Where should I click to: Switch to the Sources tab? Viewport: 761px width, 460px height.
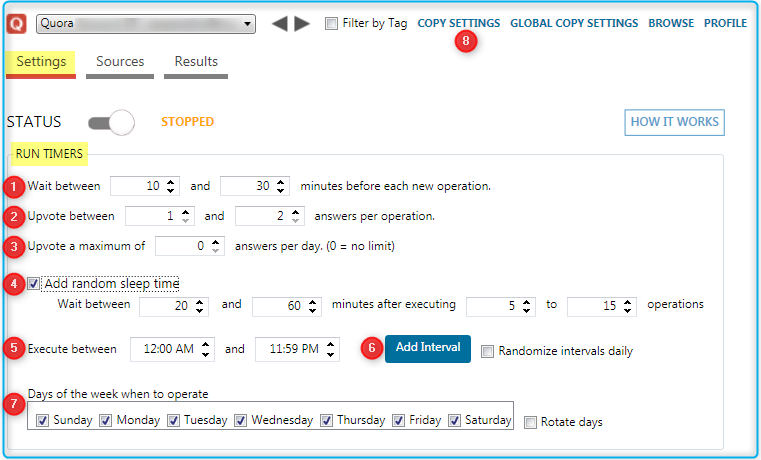coord(120,62)
